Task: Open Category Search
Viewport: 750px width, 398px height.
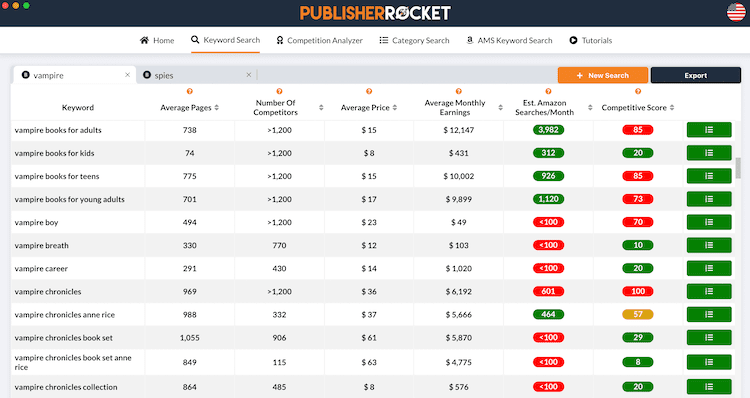Action: (414, 41)
